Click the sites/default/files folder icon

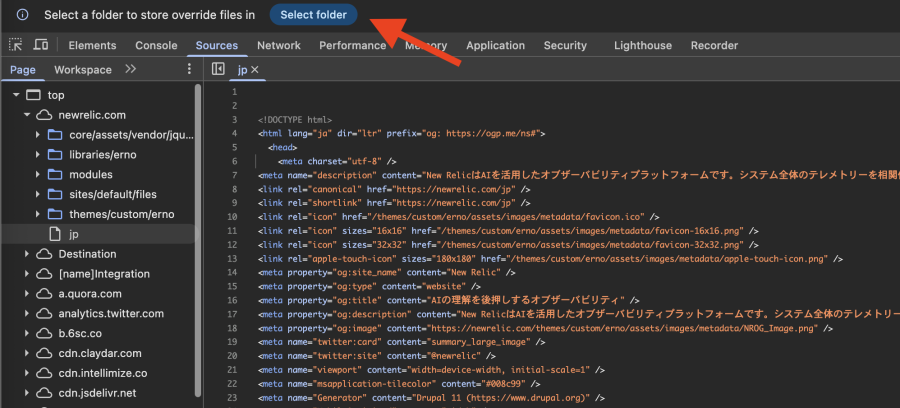pos(55,195)
